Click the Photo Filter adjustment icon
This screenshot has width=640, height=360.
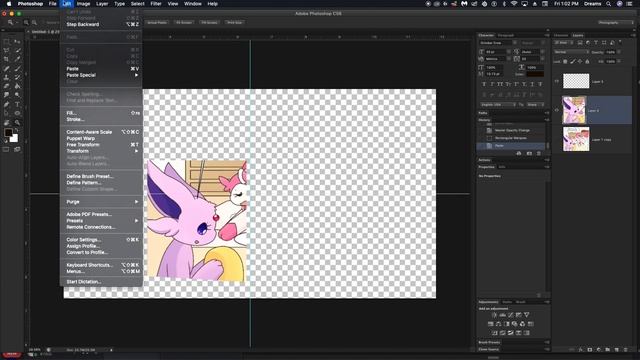point(515,324)
